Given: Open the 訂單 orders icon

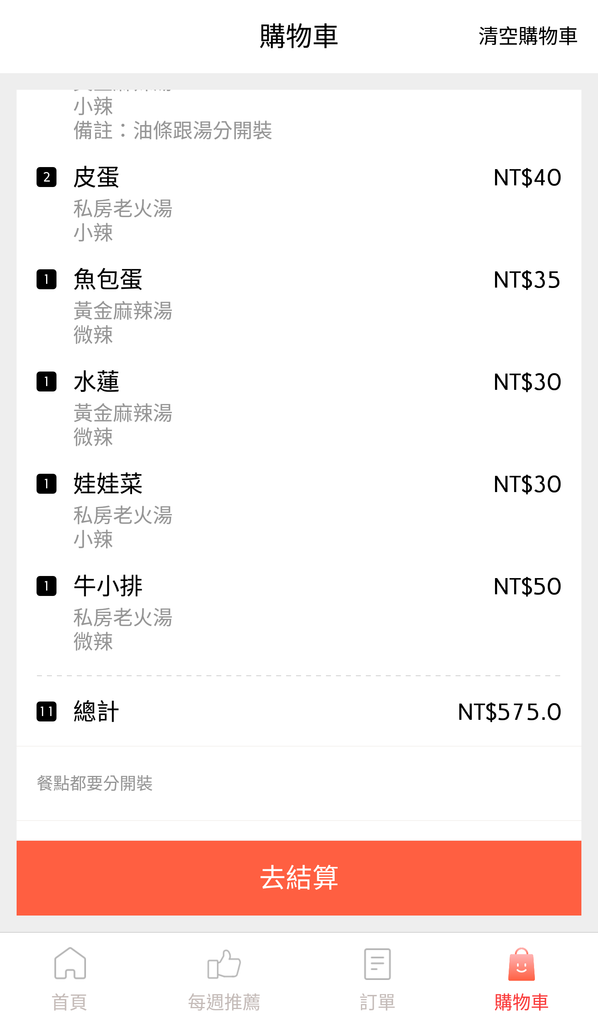Looking at the screenshot, I should [377, 964].
